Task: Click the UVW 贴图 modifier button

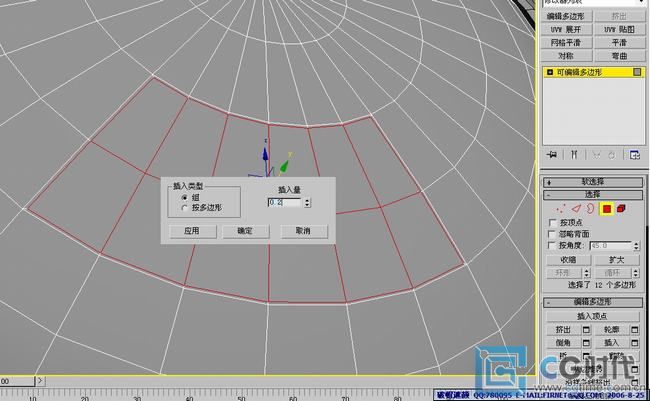Action: pos(619,29)
